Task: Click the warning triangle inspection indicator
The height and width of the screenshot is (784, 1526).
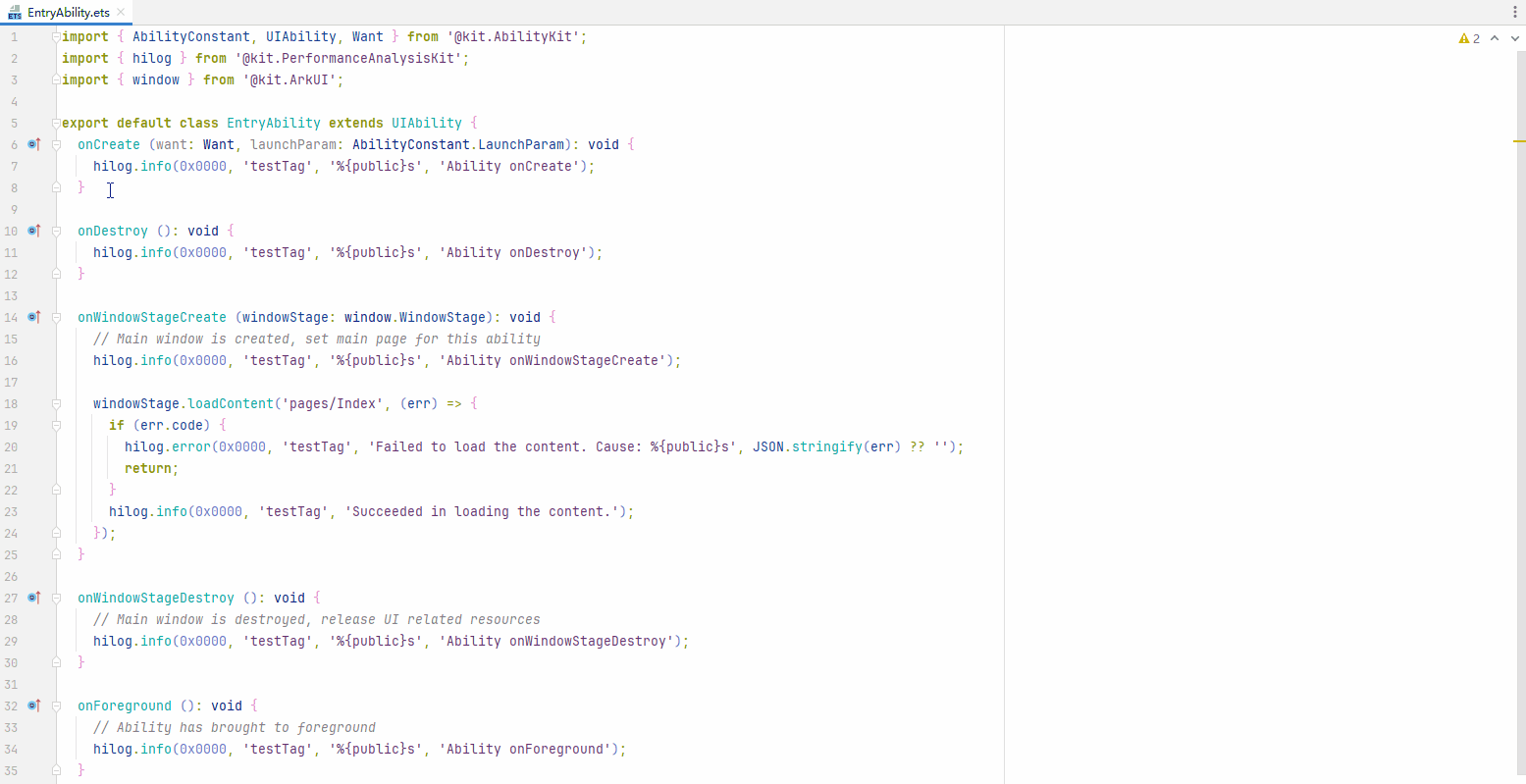Action: click(1464, 38)
